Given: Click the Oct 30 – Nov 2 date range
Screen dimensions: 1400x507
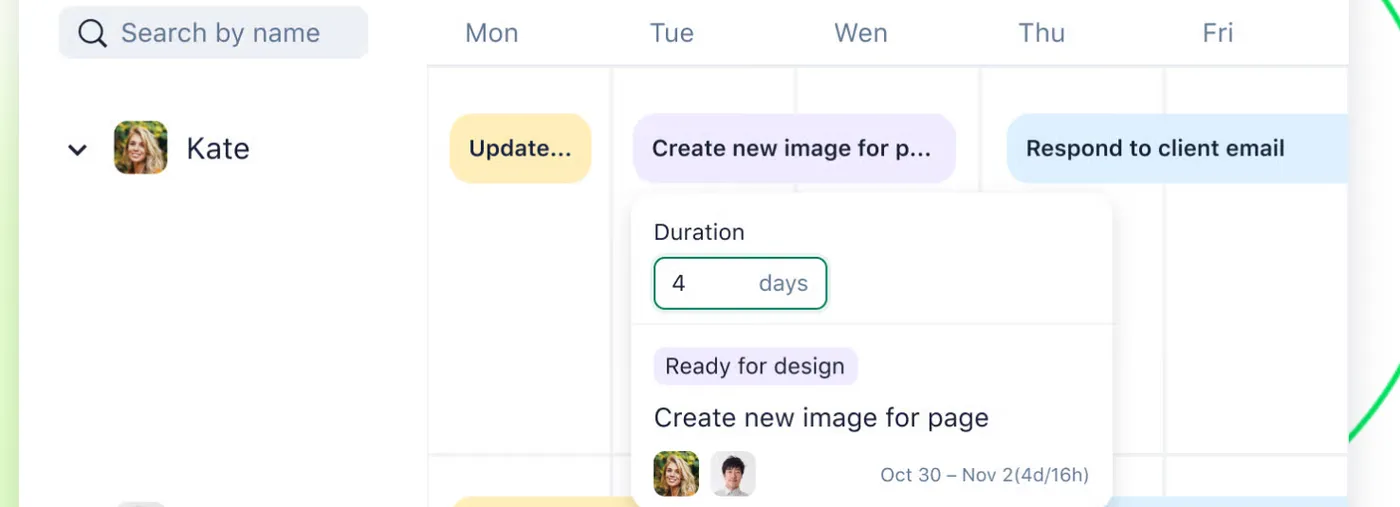Looking at the screenshot, I should (x=984, y=475).
